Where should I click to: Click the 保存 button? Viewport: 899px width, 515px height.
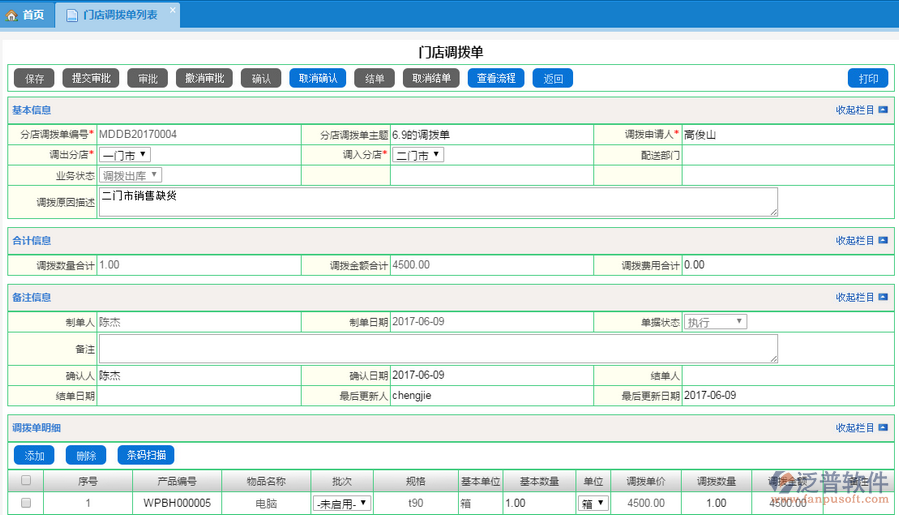click(34, 78)
